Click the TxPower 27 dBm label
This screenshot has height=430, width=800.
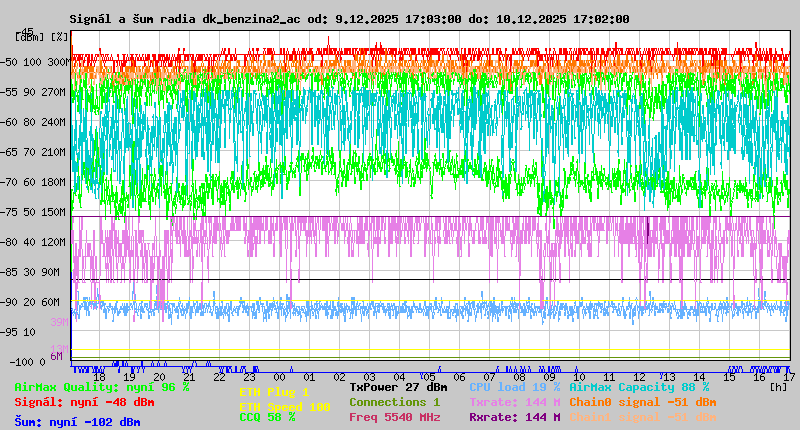pos(398,386)
